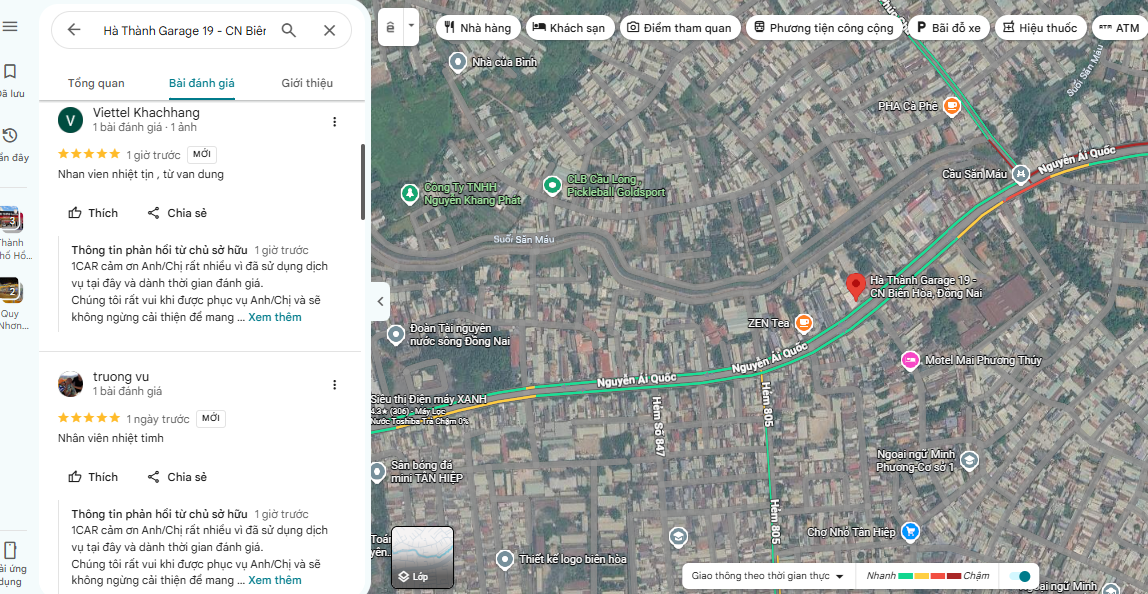
Task: Filter by Phương tiện công cộng chip
Action: pyautogui.click(x=824, y=29)
